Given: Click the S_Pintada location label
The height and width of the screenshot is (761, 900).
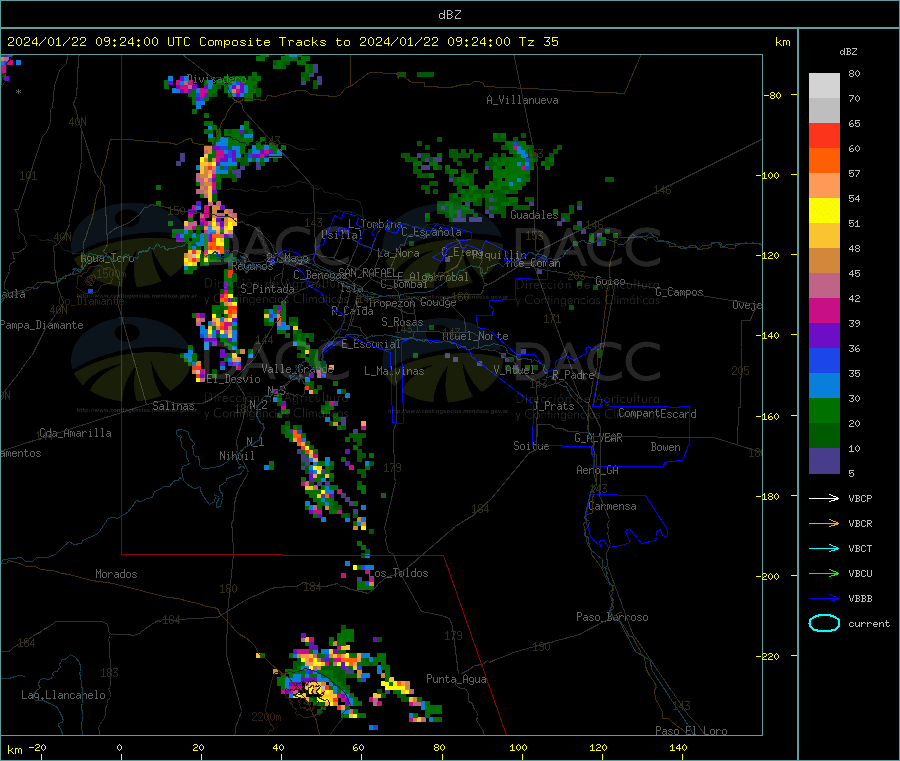Looking at the screenshot, I should coord(267,289).
